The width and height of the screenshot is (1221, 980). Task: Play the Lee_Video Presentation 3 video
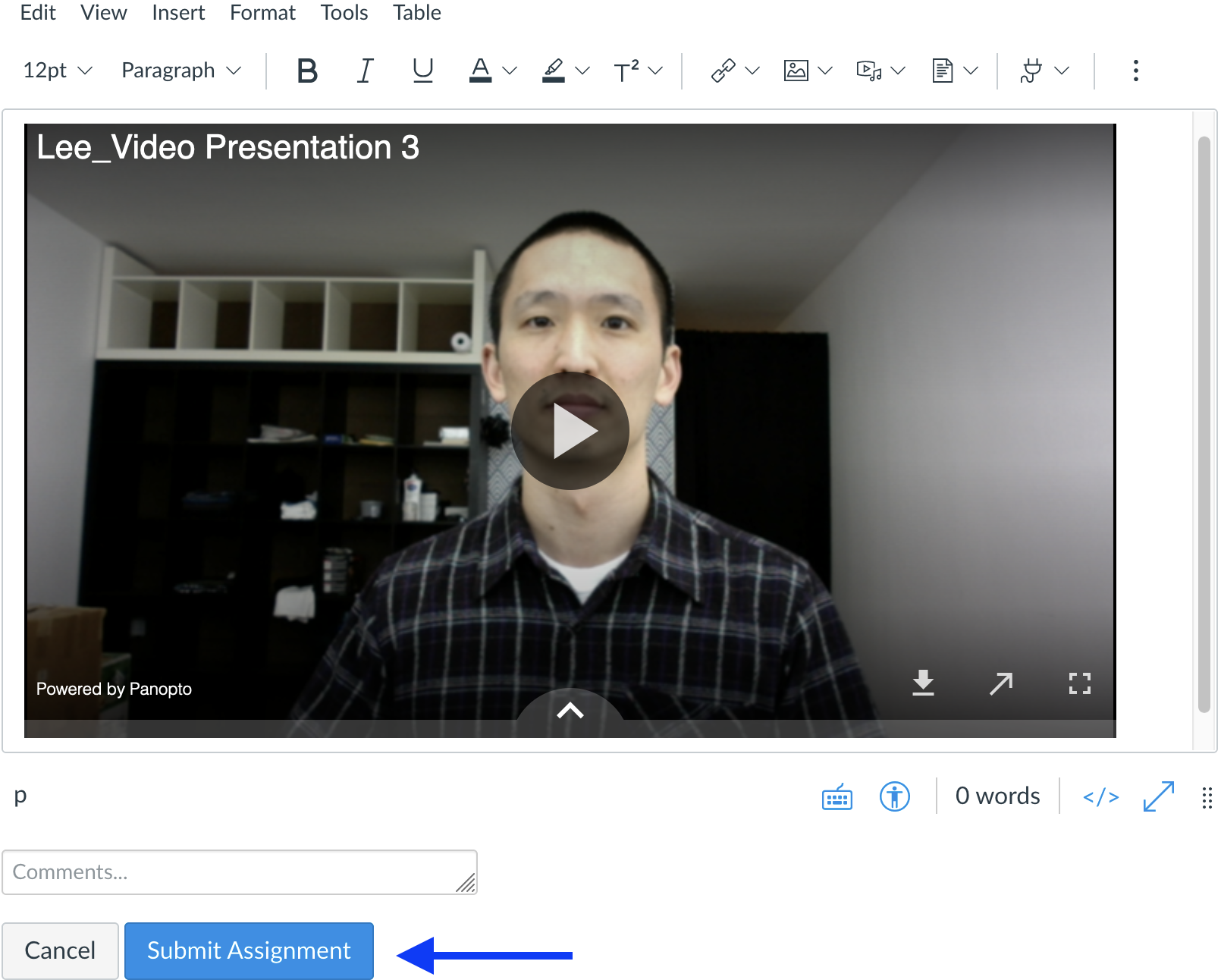click(x=570, y=431)
